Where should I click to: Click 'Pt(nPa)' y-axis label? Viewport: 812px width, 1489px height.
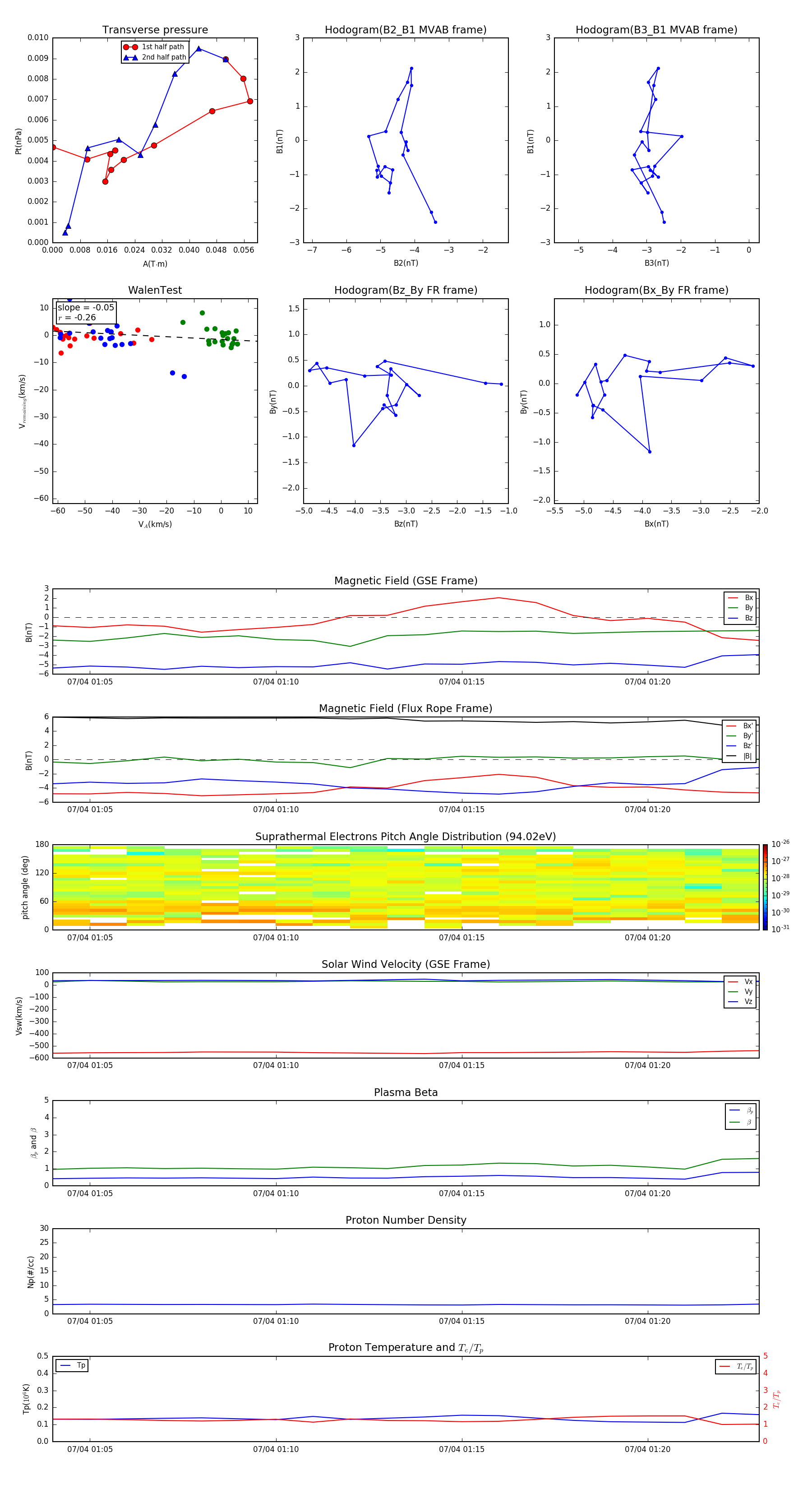pos(18,140)
